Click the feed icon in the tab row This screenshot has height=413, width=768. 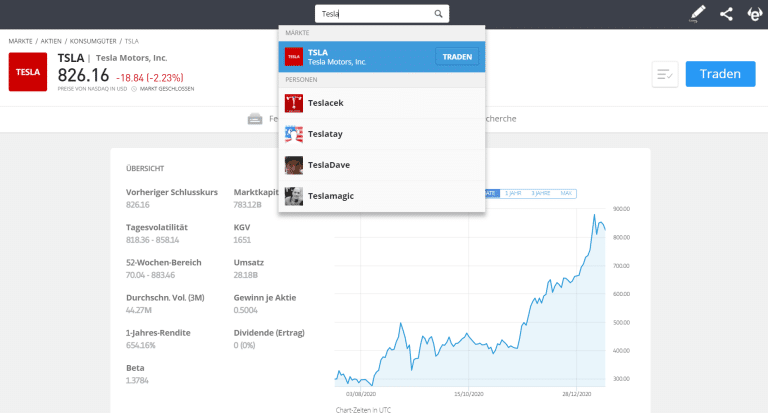pyautogui.click(x=255, y=118)
